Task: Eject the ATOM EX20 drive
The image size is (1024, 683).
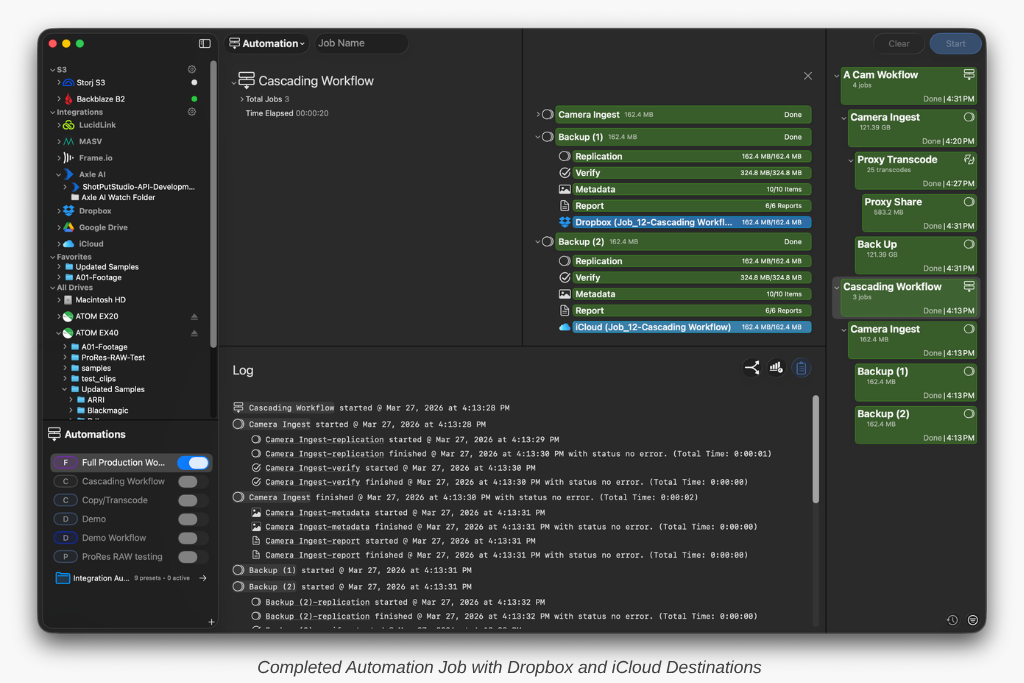Action: click(194, 316)
